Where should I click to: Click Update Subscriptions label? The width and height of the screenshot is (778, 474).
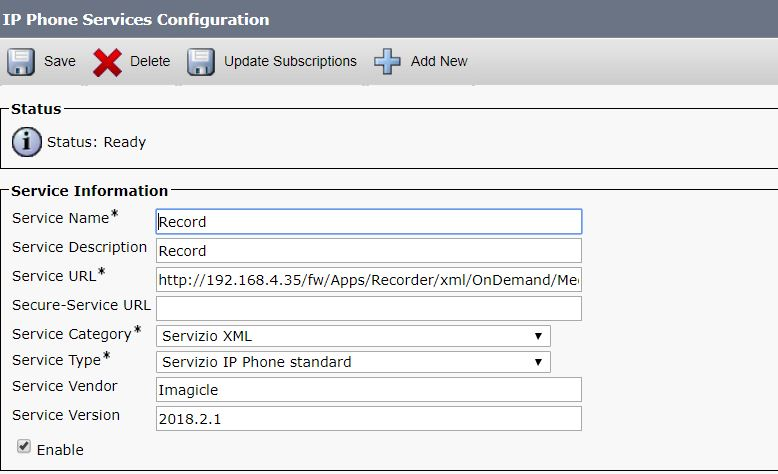(290, 62)
